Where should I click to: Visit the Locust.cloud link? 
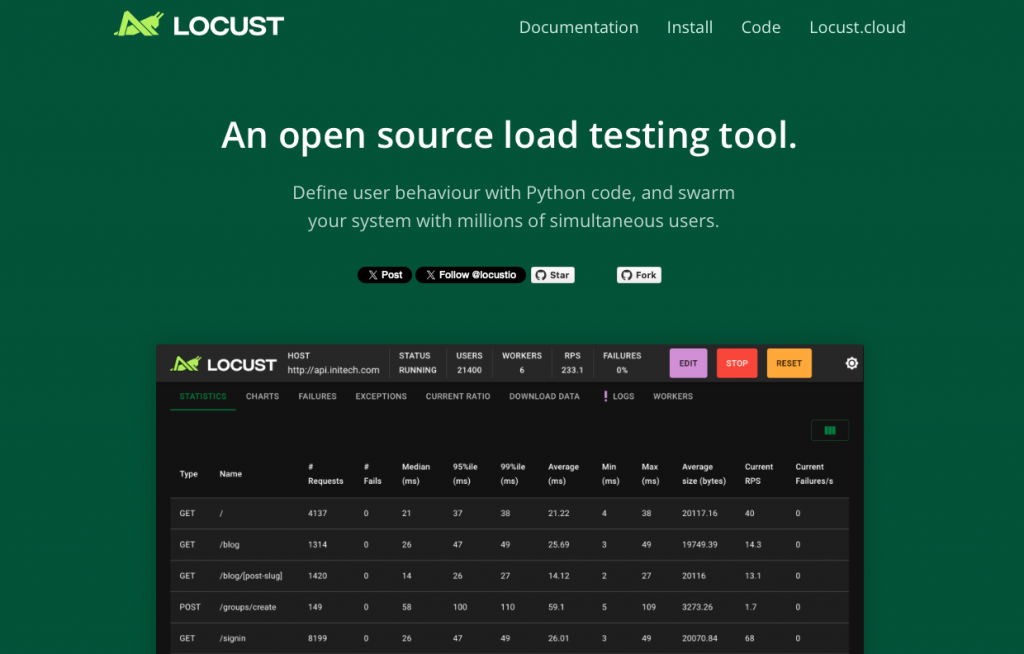point(857,27)
